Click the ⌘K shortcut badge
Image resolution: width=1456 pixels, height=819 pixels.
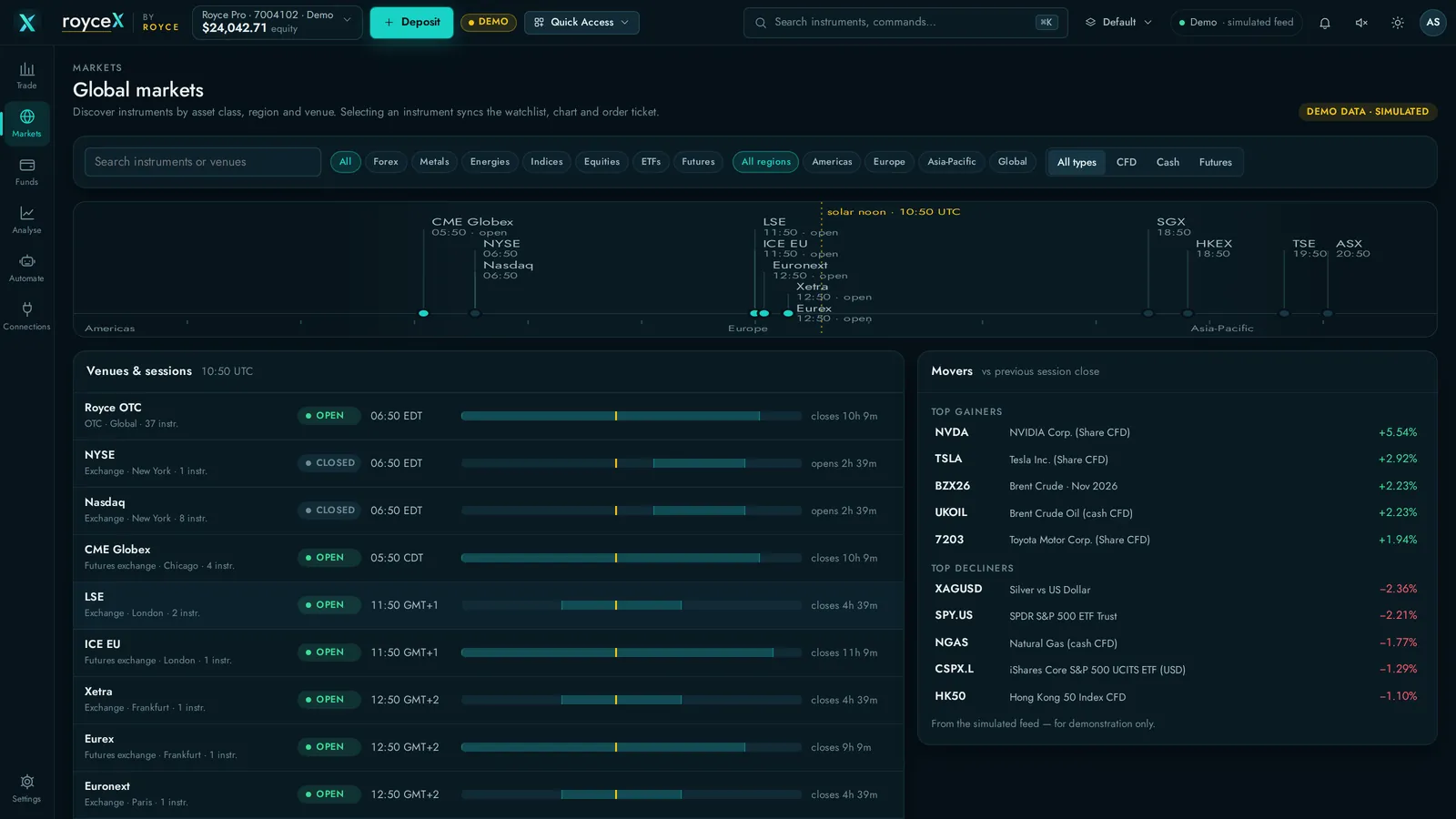pyautogui.click(x=1046, y=22)
